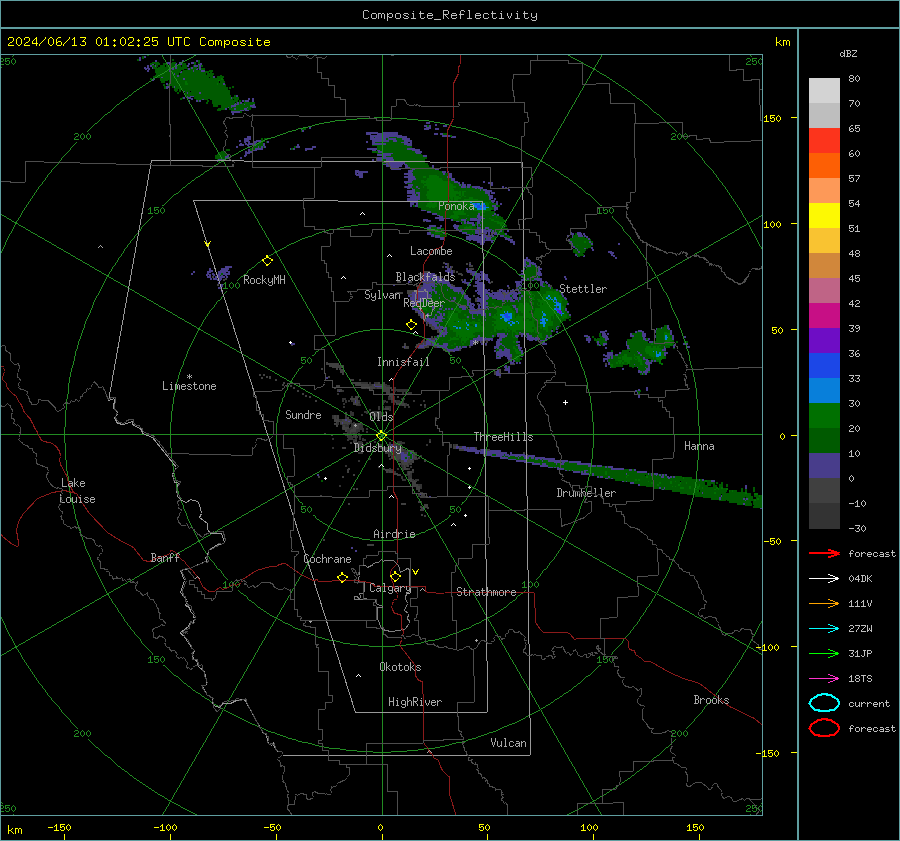
Task: Click the yellow diamond marker near Cochrane
Action: [x=343, y=577]
